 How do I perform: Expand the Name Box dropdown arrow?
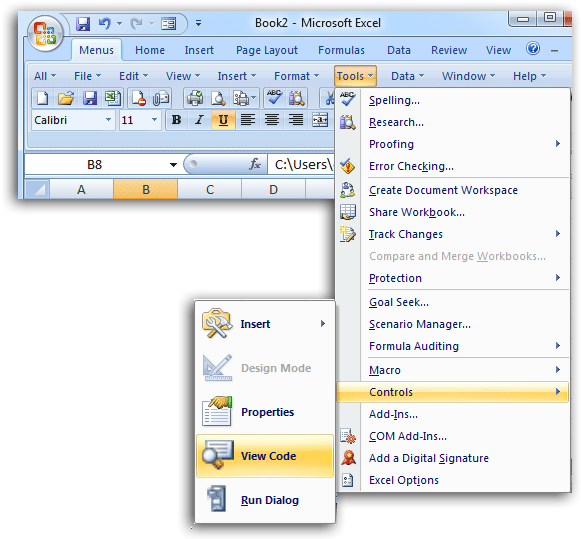pos(173,165)
